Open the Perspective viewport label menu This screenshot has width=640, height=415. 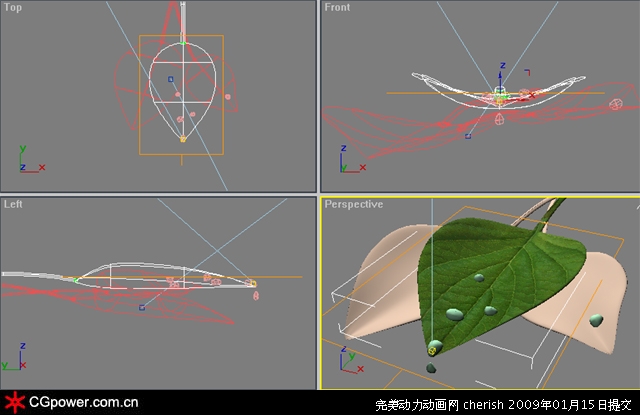353,204
